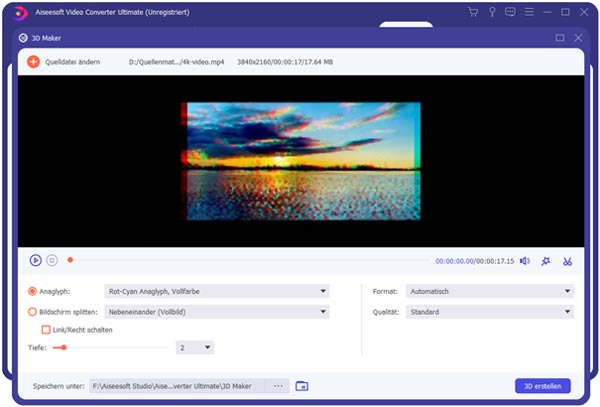Open the enhance effects star icon
Viewport: 600px width, 407px height.
[x=546, y=261]
